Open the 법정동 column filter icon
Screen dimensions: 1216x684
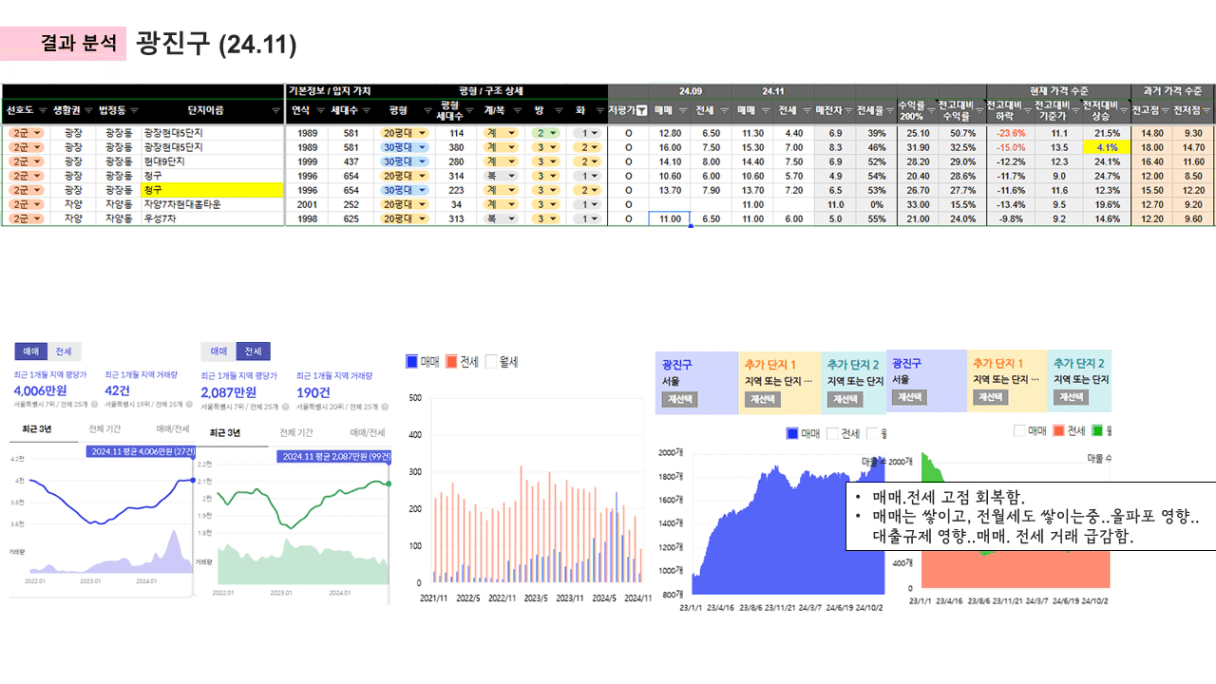point(134,110)
